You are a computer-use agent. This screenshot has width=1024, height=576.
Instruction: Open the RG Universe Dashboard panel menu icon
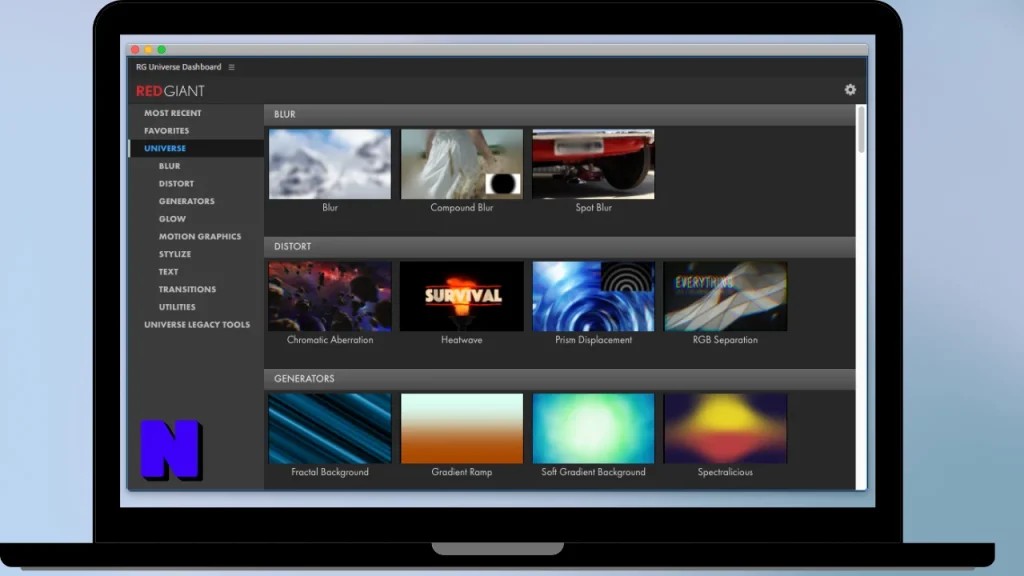point(231,67)
